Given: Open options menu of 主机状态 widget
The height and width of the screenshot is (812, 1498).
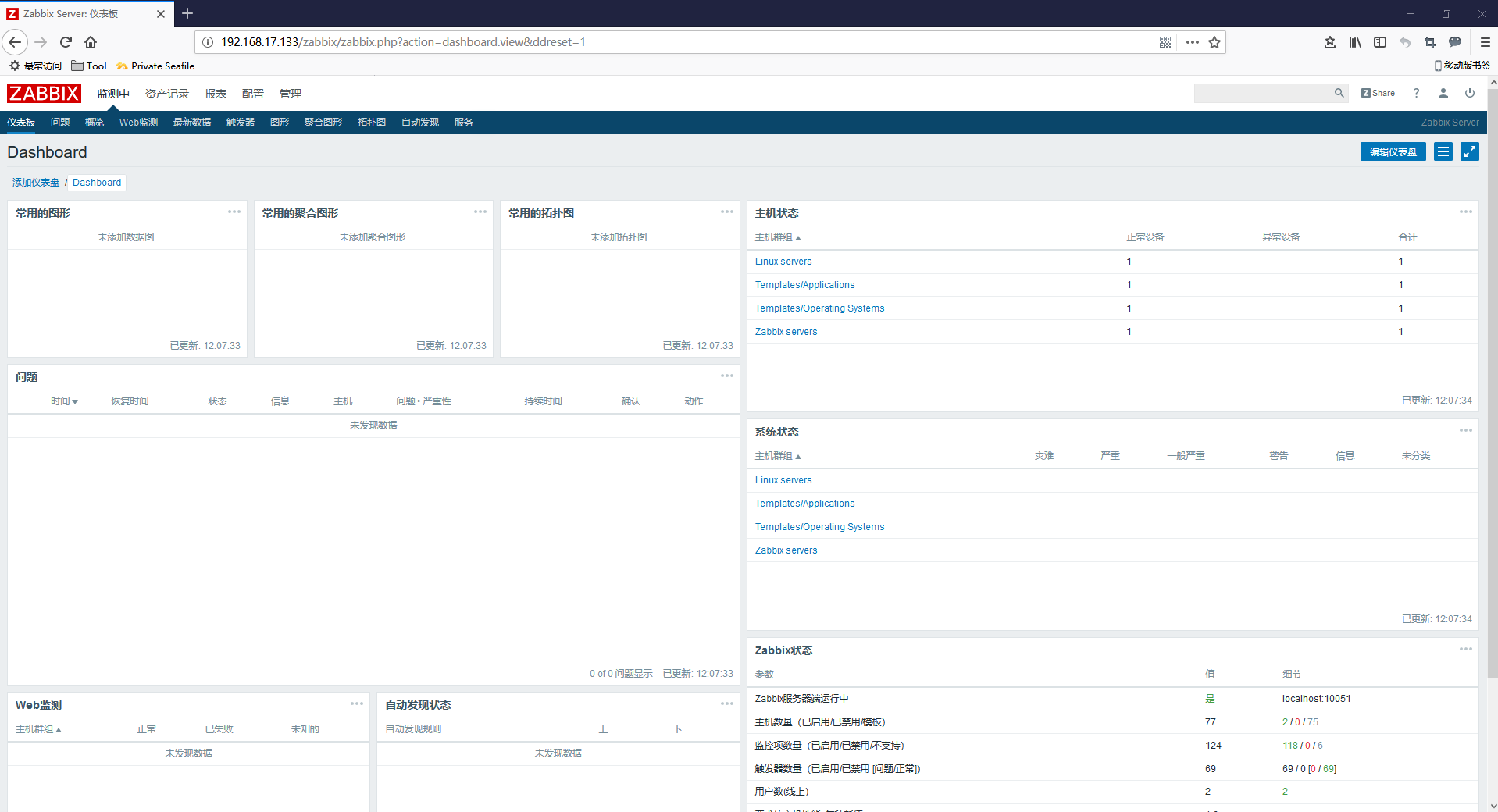Looking at the screenshot, I should click(x=1466, y=212).
